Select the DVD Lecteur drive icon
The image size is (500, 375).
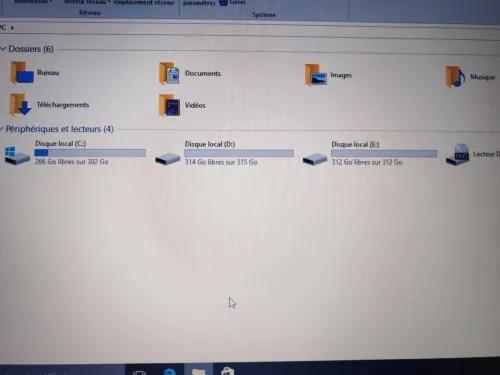coord(458,155)
